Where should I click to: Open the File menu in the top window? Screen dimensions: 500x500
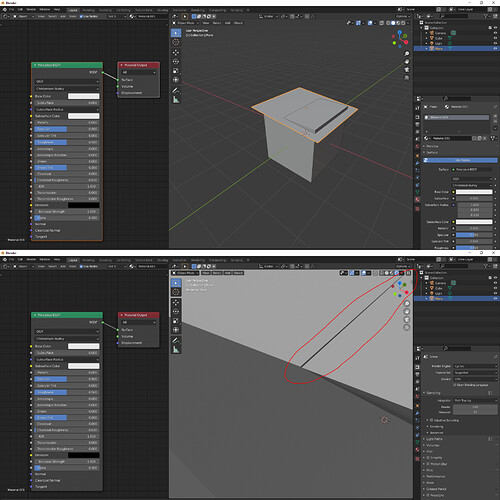11,10
